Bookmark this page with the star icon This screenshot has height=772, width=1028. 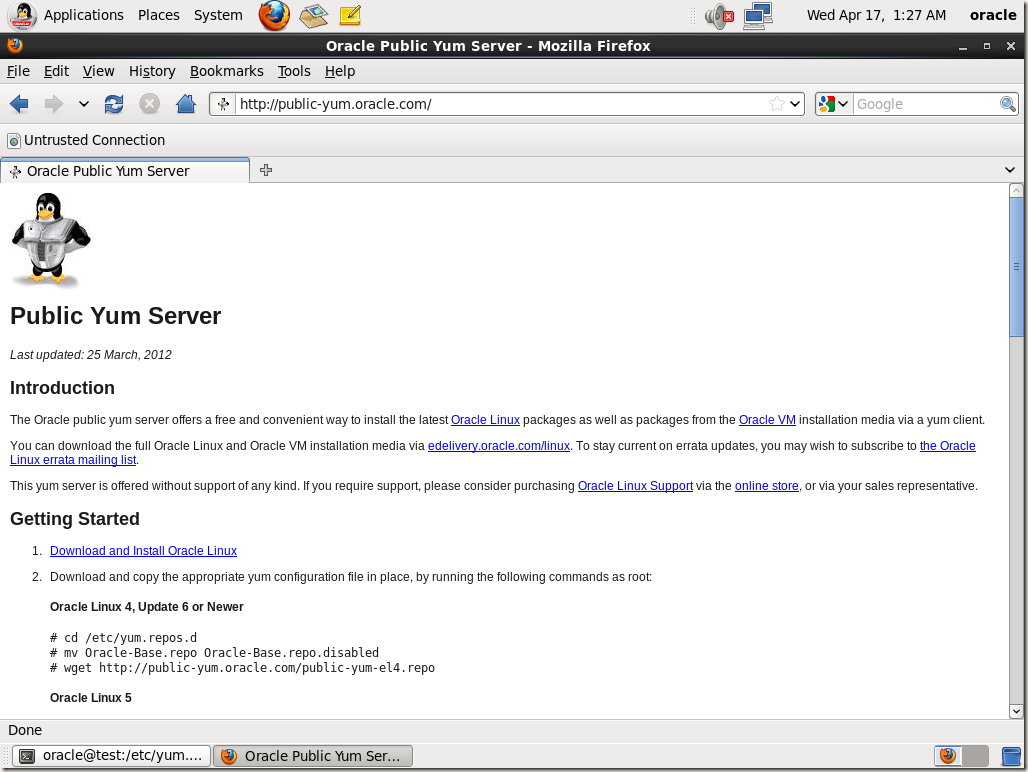(x=777, y=104)
